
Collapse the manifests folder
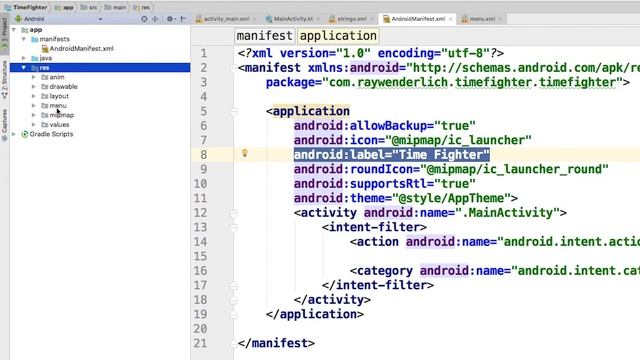tap(24, 39)
